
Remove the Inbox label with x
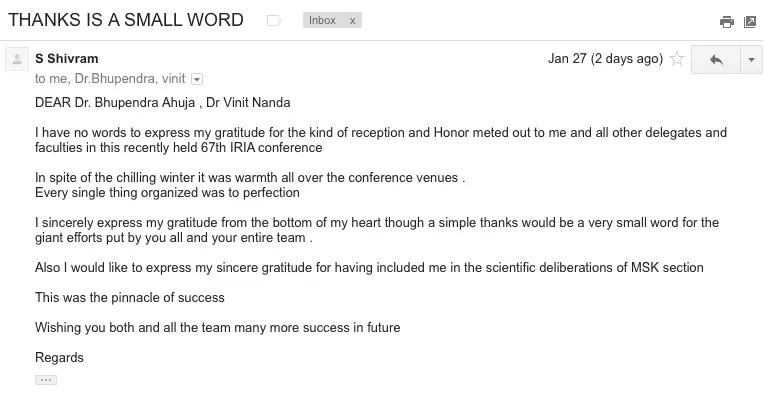pyautogui.click(x=352, y=21)
